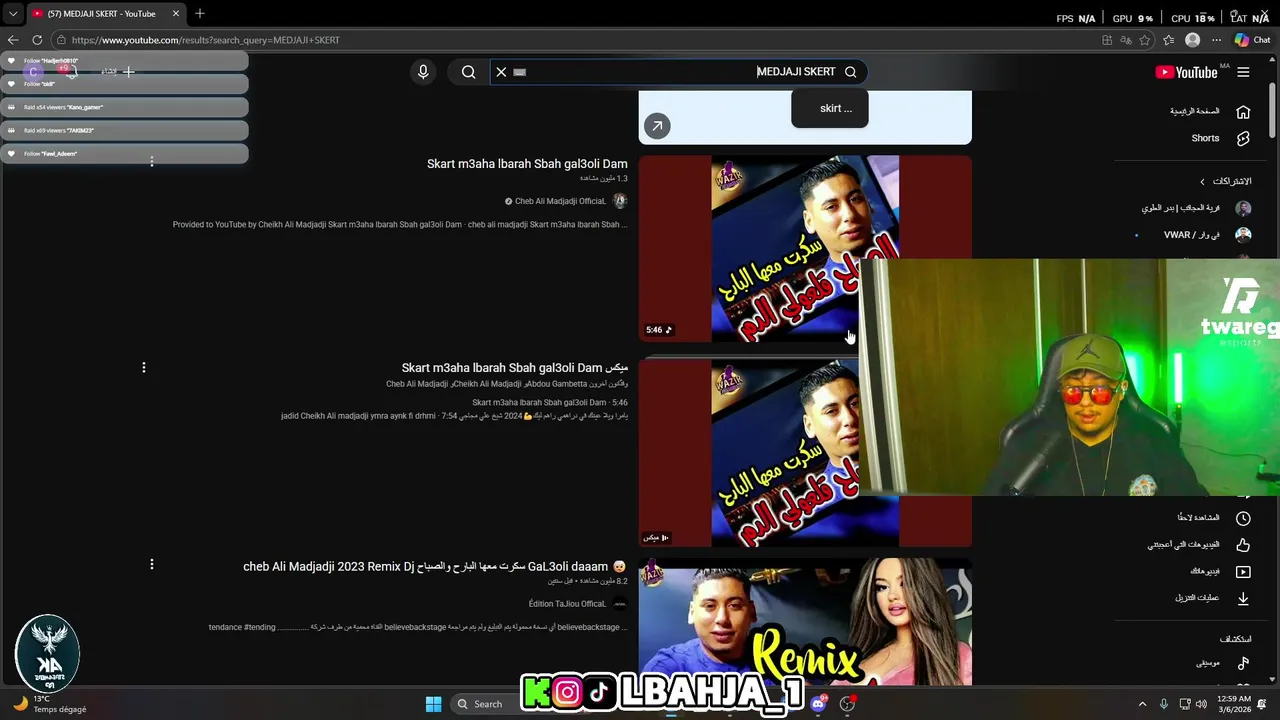Open weather widget showing 13°C
This screenshot has width=1280, height=720.
tap(50, 704)
